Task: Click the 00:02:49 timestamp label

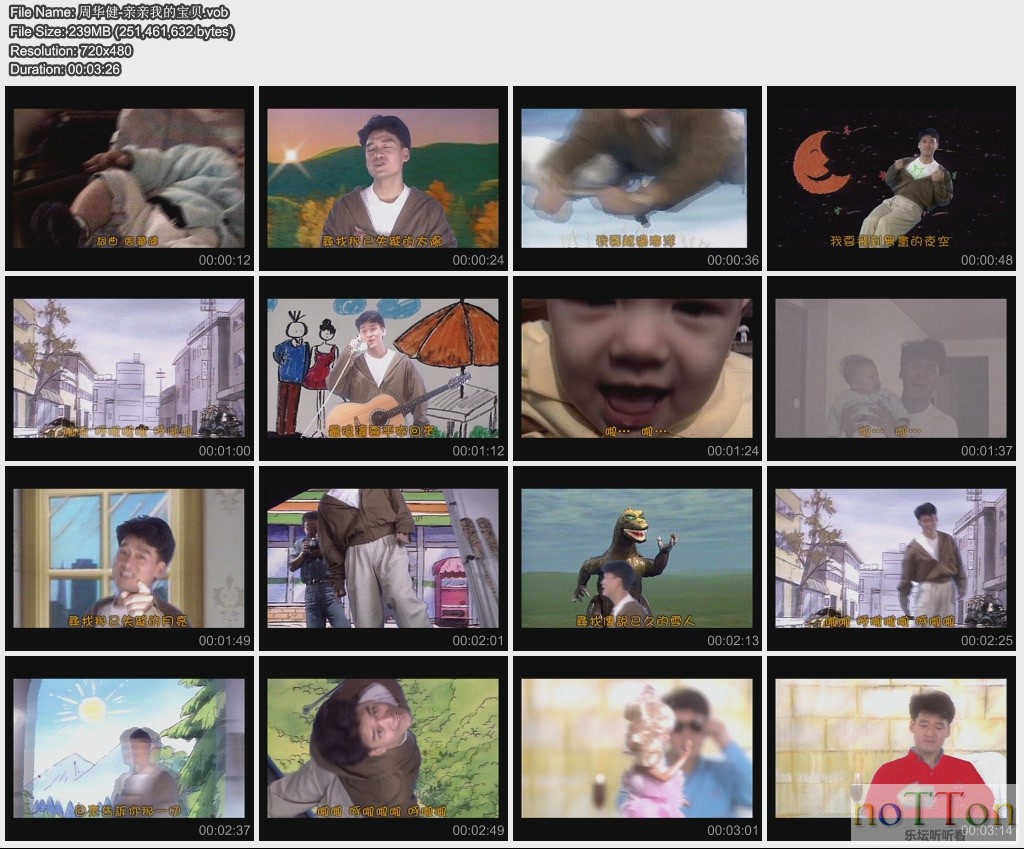Action: pos(479,831)
